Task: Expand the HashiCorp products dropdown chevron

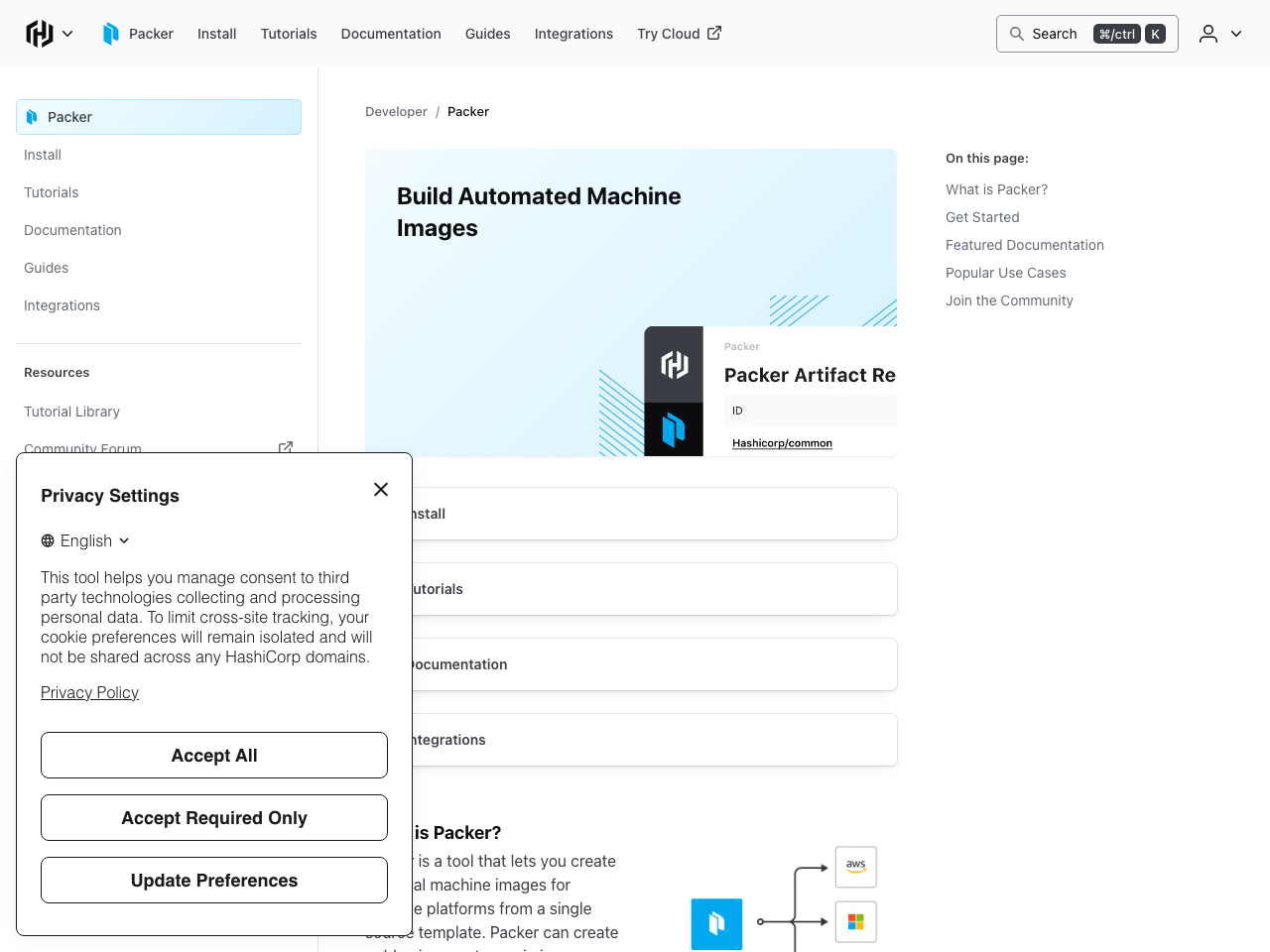Action: (67, 34)
